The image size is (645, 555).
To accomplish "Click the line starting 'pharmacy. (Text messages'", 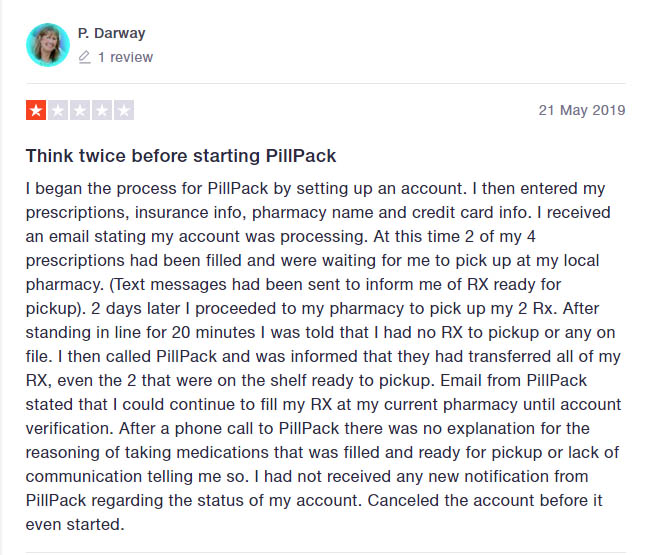I will 293,285.
